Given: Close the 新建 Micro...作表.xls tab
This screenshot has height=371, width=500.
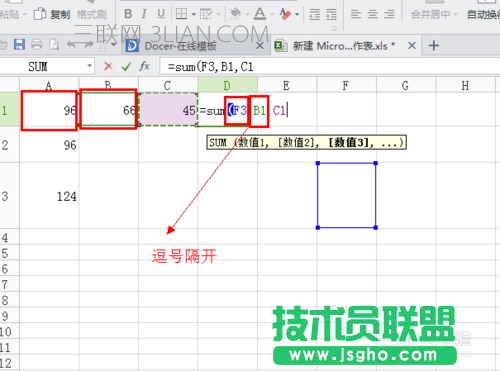Looking at the screenshot, I should coord(412,46).
